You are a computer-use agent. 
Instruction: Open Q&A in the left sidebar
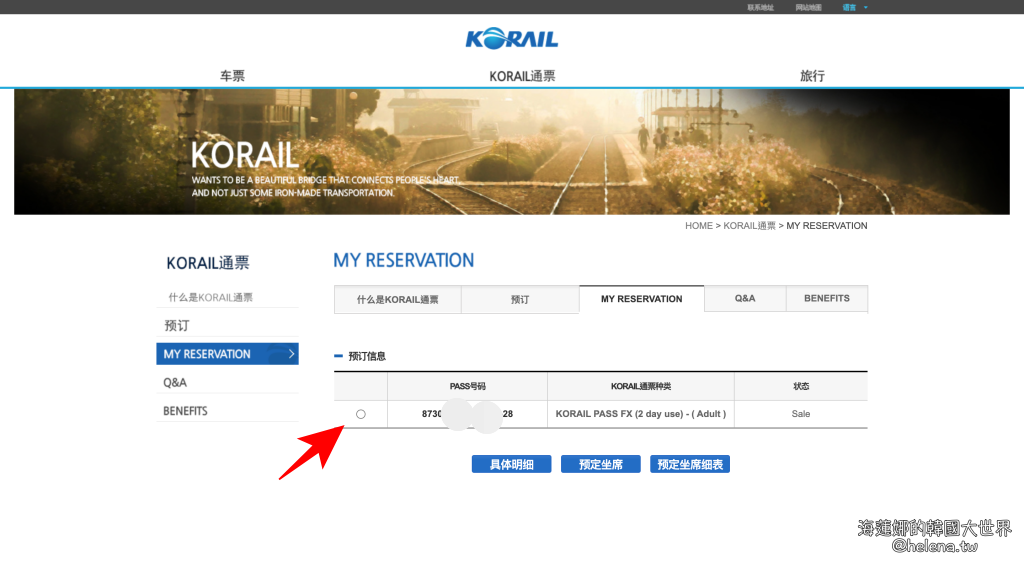175,383
